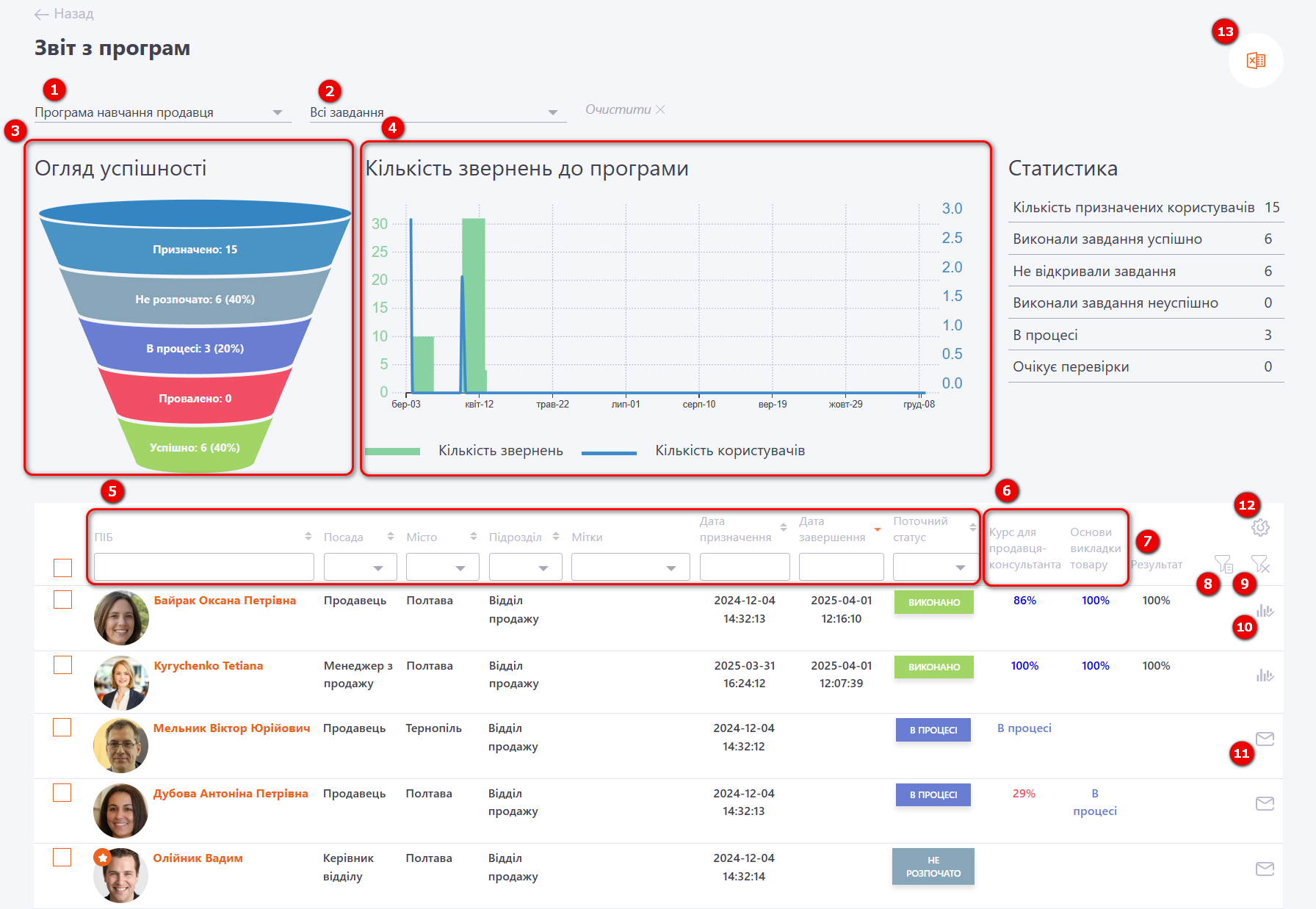Viewport: 1316px width, 909px height.
Task: Click Очистити to clear selections
Action: tap(624, 109)
